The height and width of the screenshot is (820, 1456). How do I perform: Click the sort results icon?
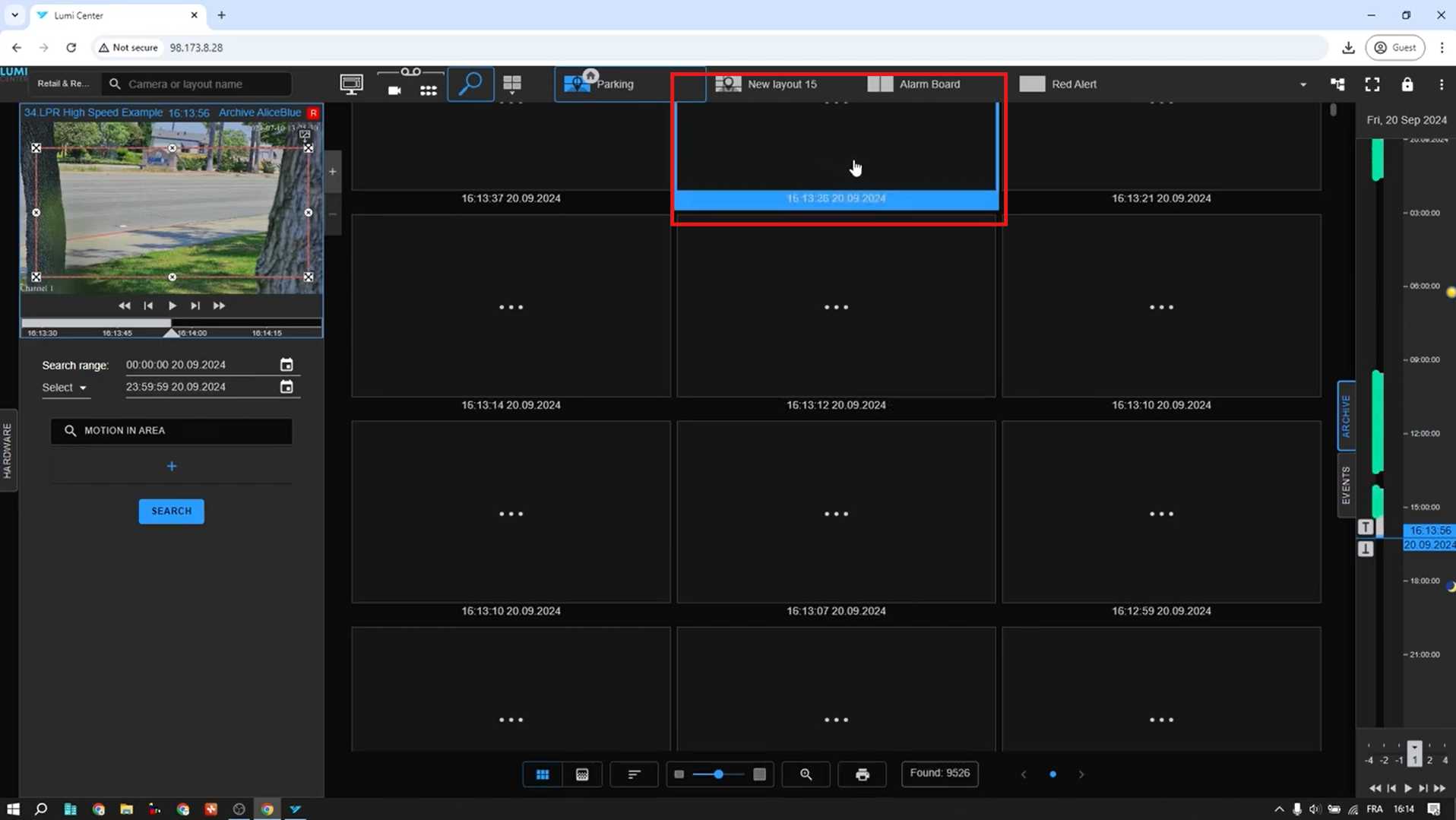click(x=634, y=774)
